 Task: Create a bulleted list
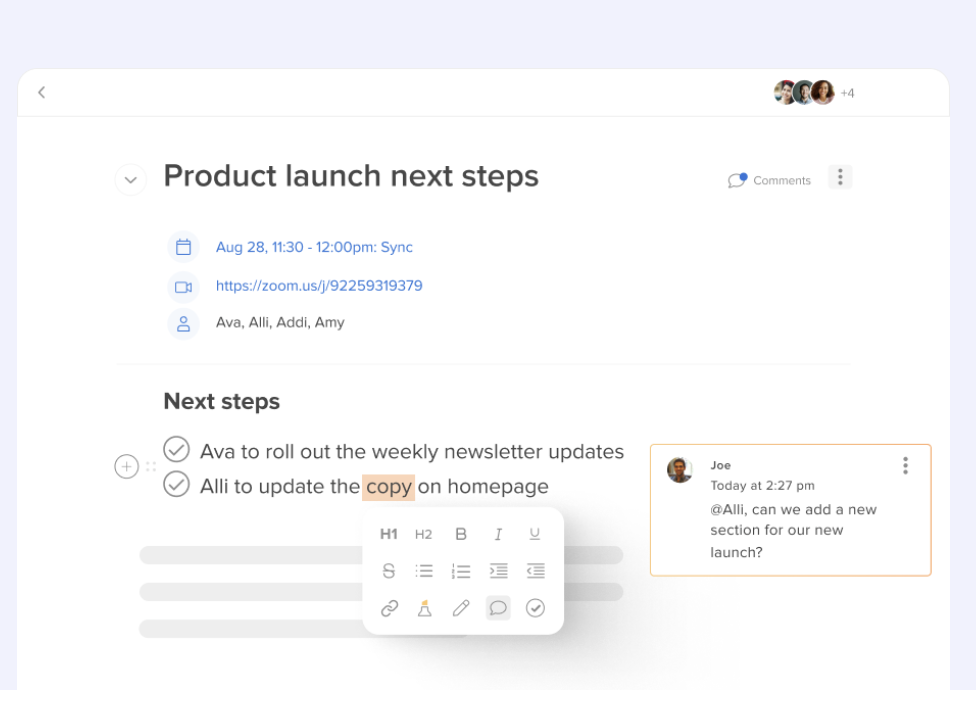coord(424,571)
